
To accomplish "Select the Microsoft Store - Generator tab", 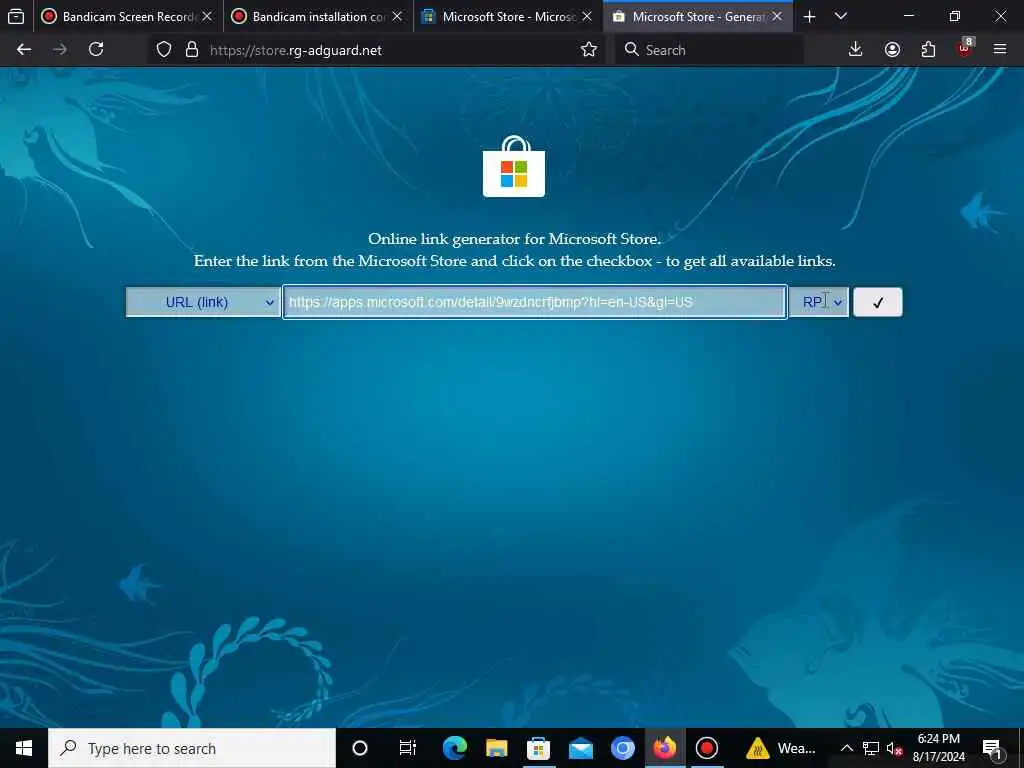I will (x=698, y=16).
